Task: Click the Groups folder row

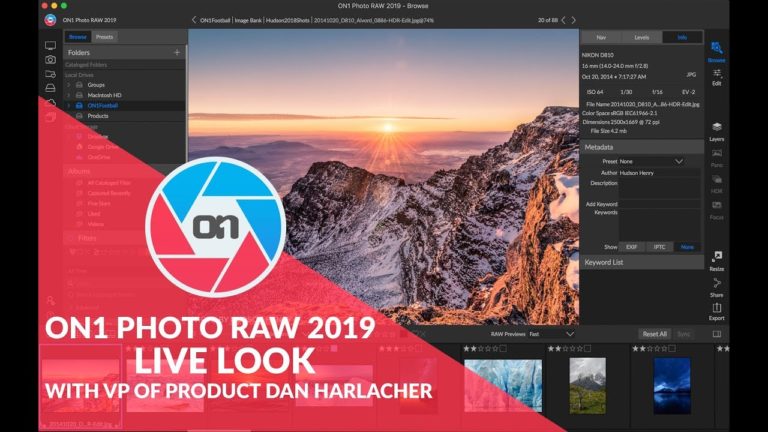Action: [x=124, y=85]
